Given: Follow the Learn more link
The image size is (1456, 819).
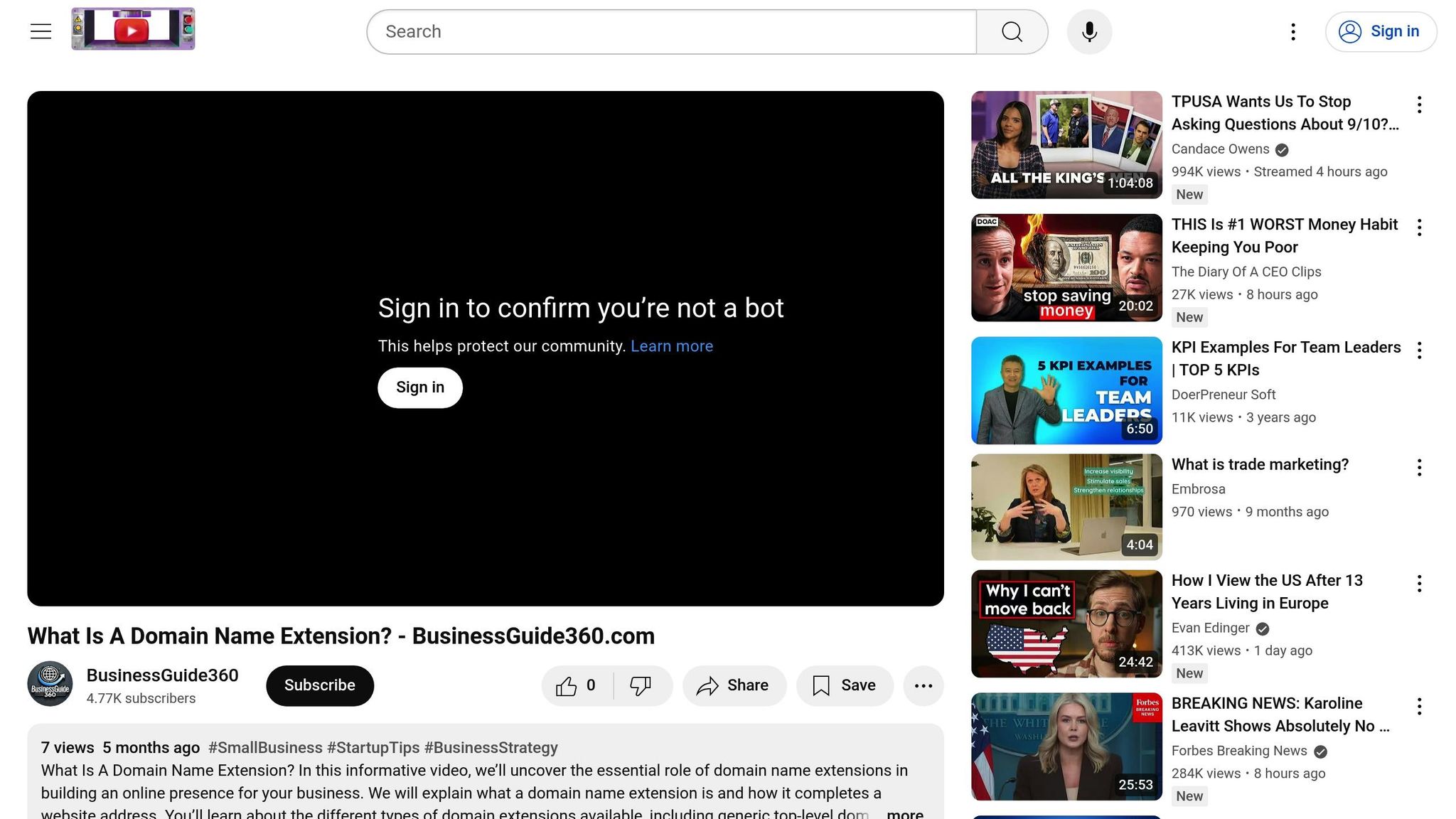Looking at the screenshot, I should point(671,346).
